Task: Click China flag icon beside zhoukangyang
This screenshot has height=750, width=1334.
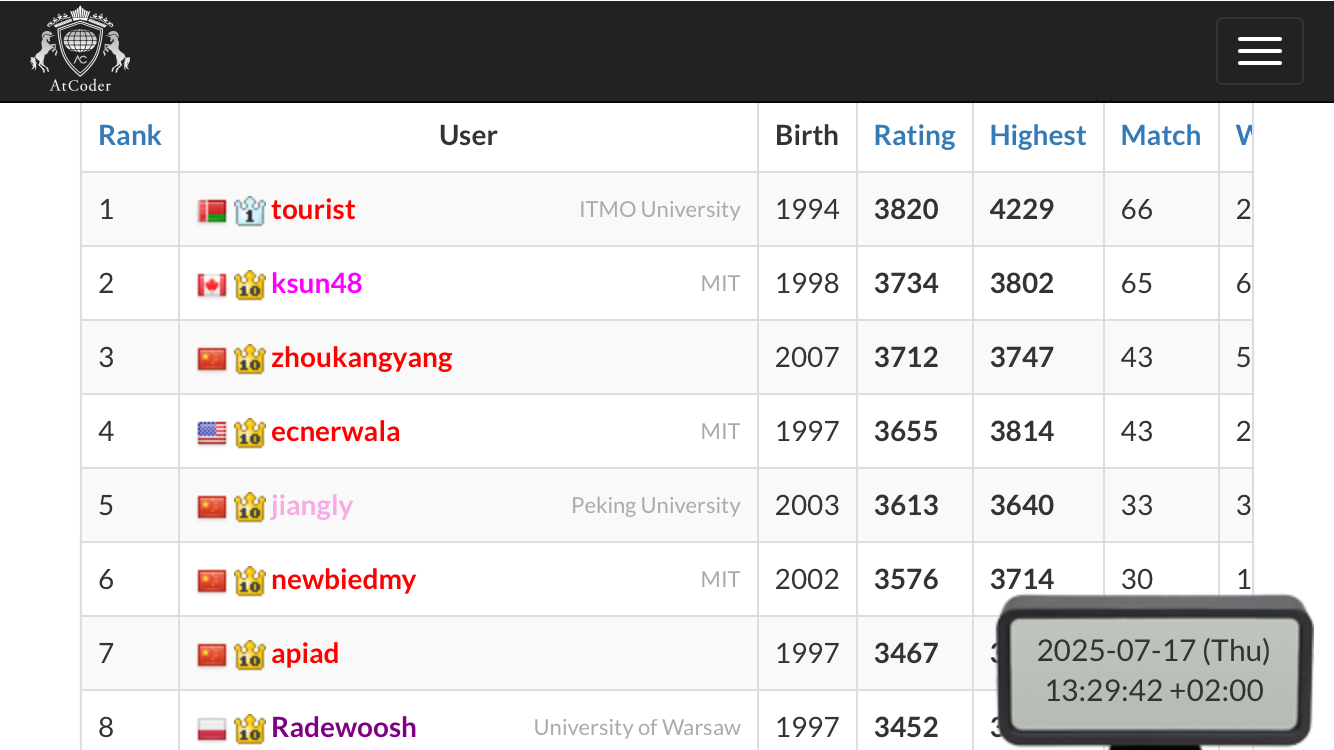Action: (212, 359)
